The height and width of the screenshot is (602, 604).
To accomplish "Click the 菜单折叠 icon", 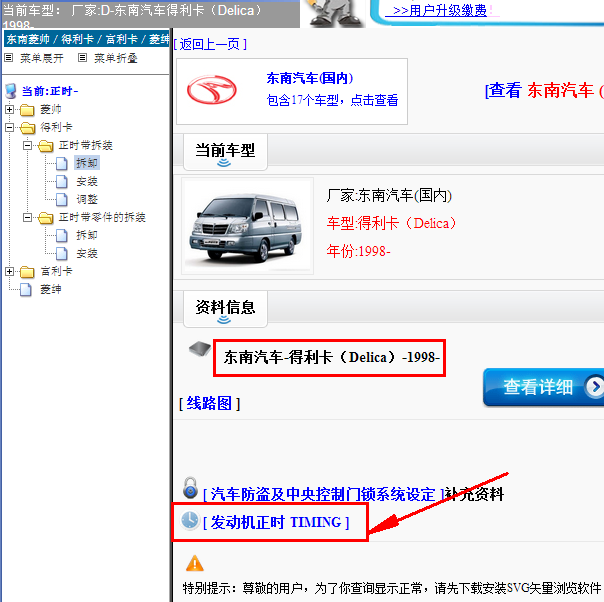I will tap(82, 58).
